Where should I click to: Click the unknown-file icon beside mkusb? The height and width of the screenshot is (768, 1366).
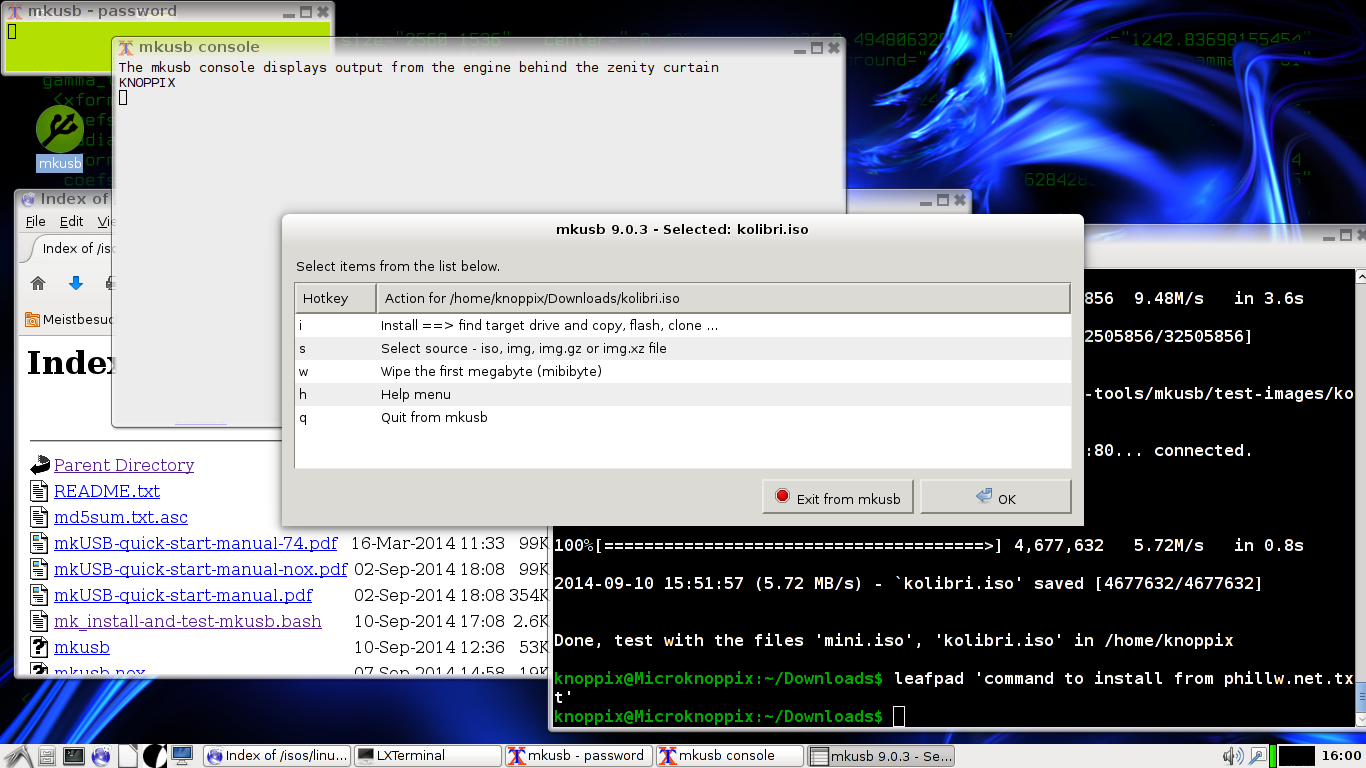[x=39, y=647]
